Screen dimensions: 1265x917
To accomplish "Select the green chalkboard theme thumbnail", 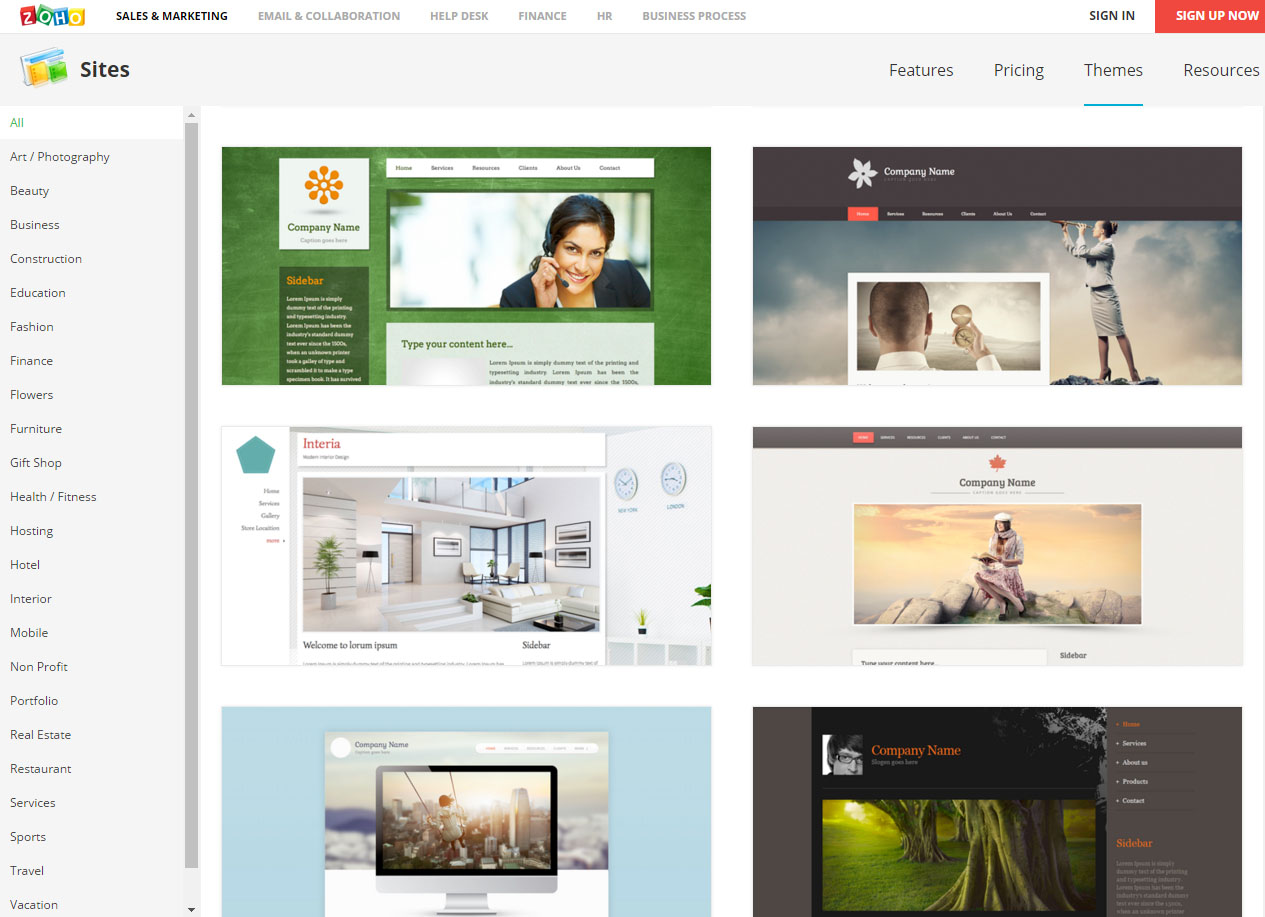I will (466, 266).
